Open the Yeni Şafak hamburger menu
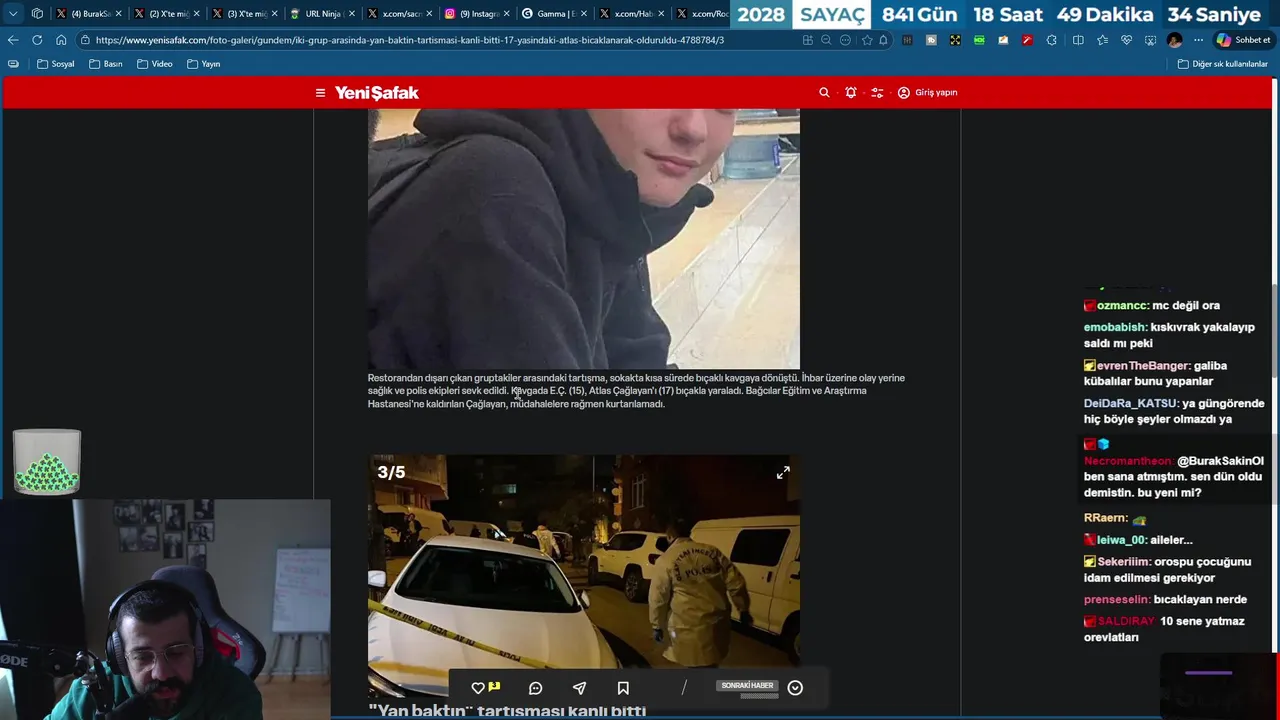This screenshot has height=720, width=1280. point(320,93)
